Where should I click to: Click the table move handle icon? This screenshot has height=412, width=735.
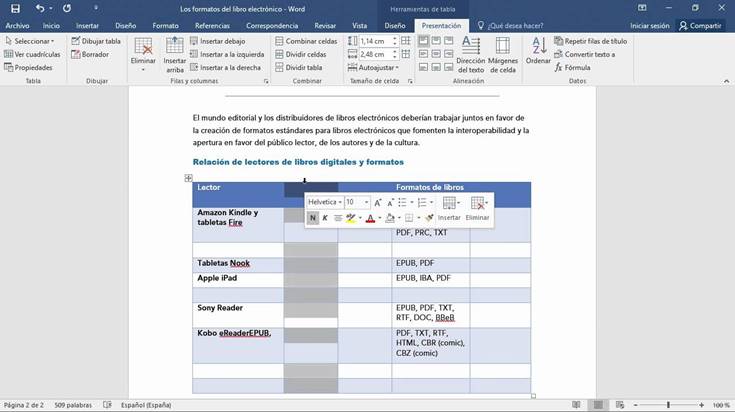pyautogui.click(x=188, y=178)
